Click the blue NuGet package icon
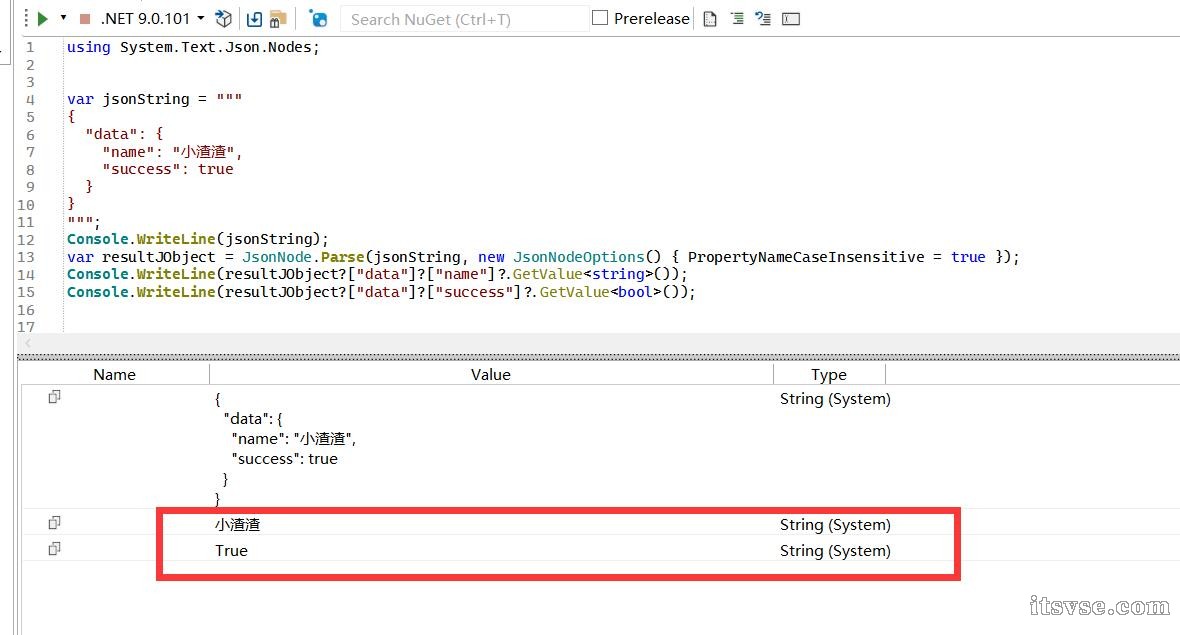The width and height of the screenshot is (1180, 635). tap(318, 19)
